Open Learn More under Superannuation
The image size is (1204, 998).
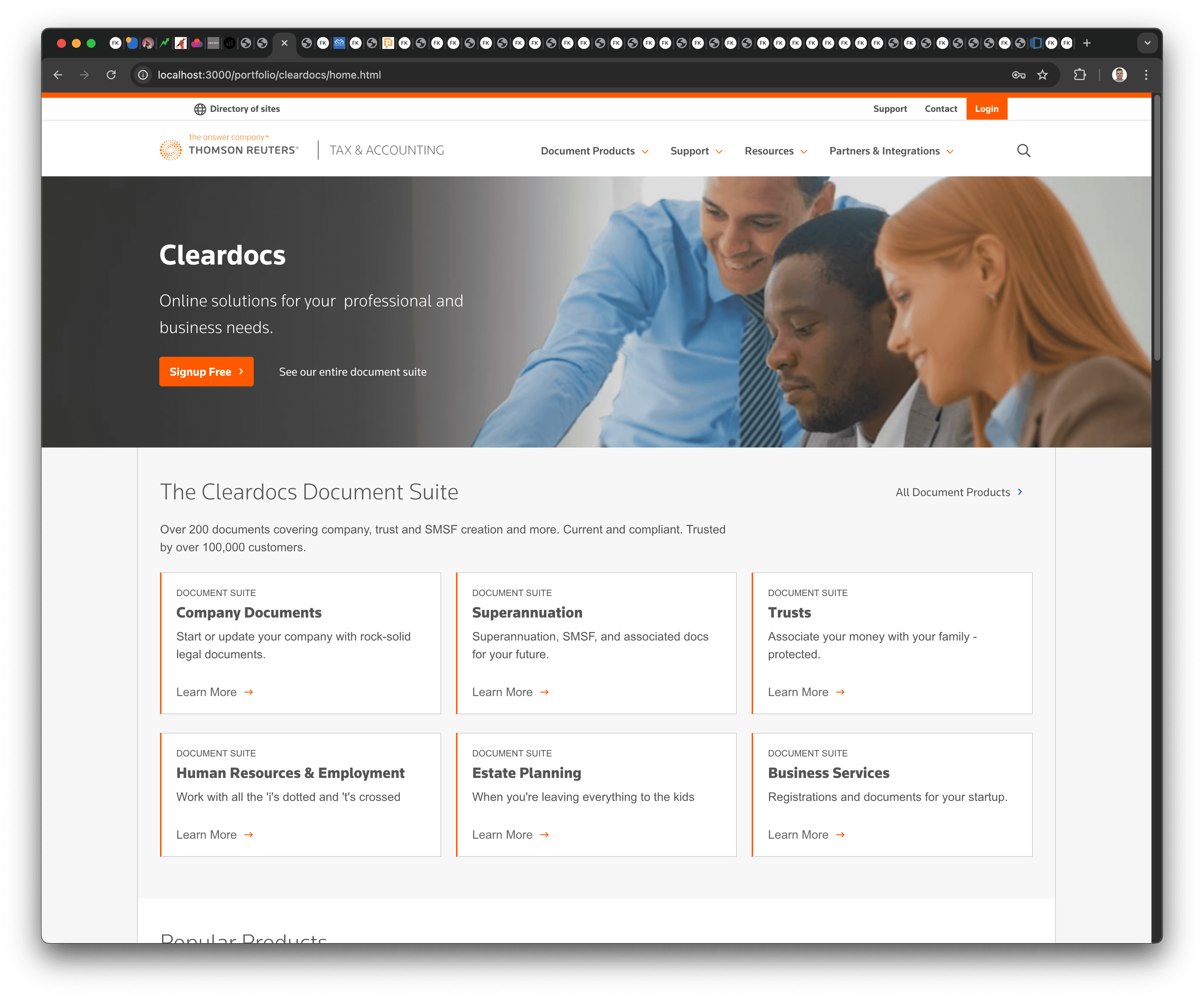pyautogui.click(x=511, y=692)
